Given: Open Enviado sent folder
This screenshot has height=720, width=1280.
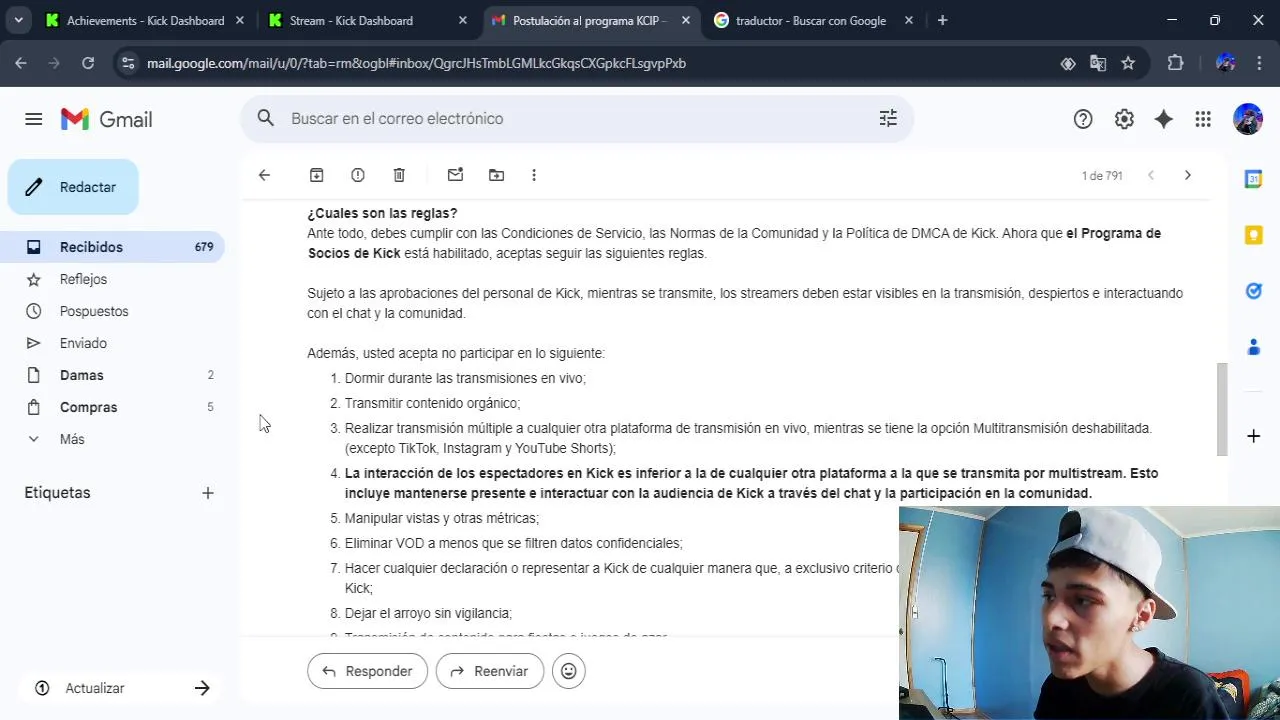Looking at the screenshot, I should click(x=112, y=343).
